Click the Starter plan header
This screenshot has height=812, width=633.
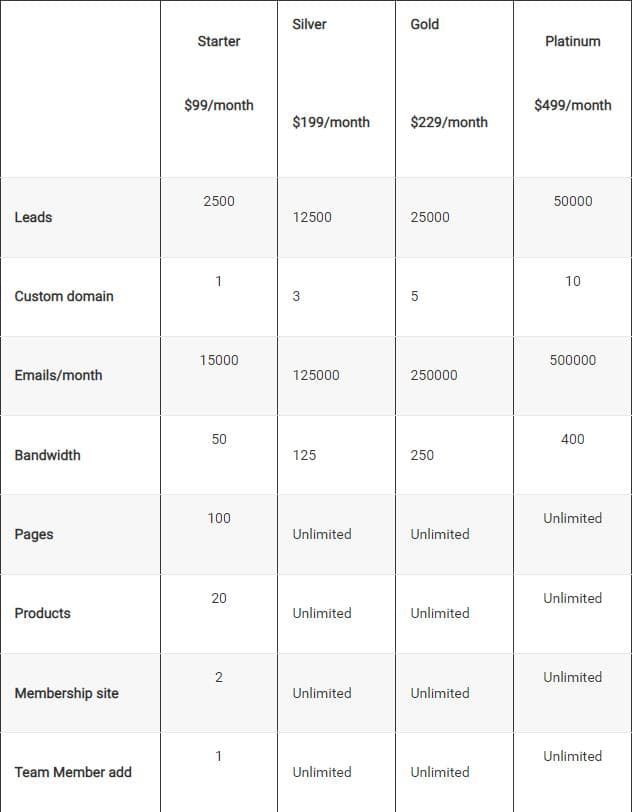(x=218, y=41)
